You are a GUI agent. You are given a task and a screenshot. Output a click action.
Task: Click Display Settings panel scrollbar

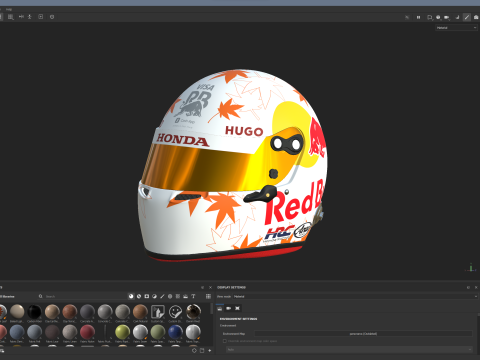click(478, 314)
